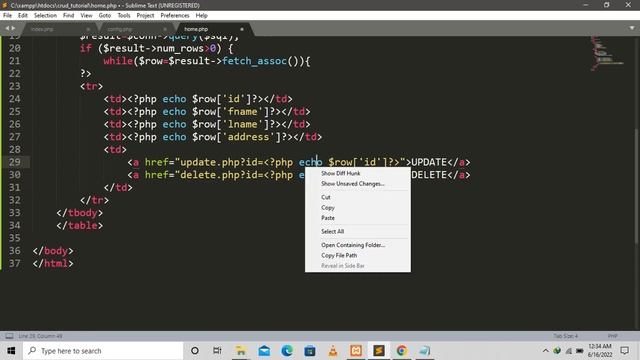This screenshot has width=640, height=360.
Task: Launch Microsoft Edge from taskbar
Action: (287, 351)
